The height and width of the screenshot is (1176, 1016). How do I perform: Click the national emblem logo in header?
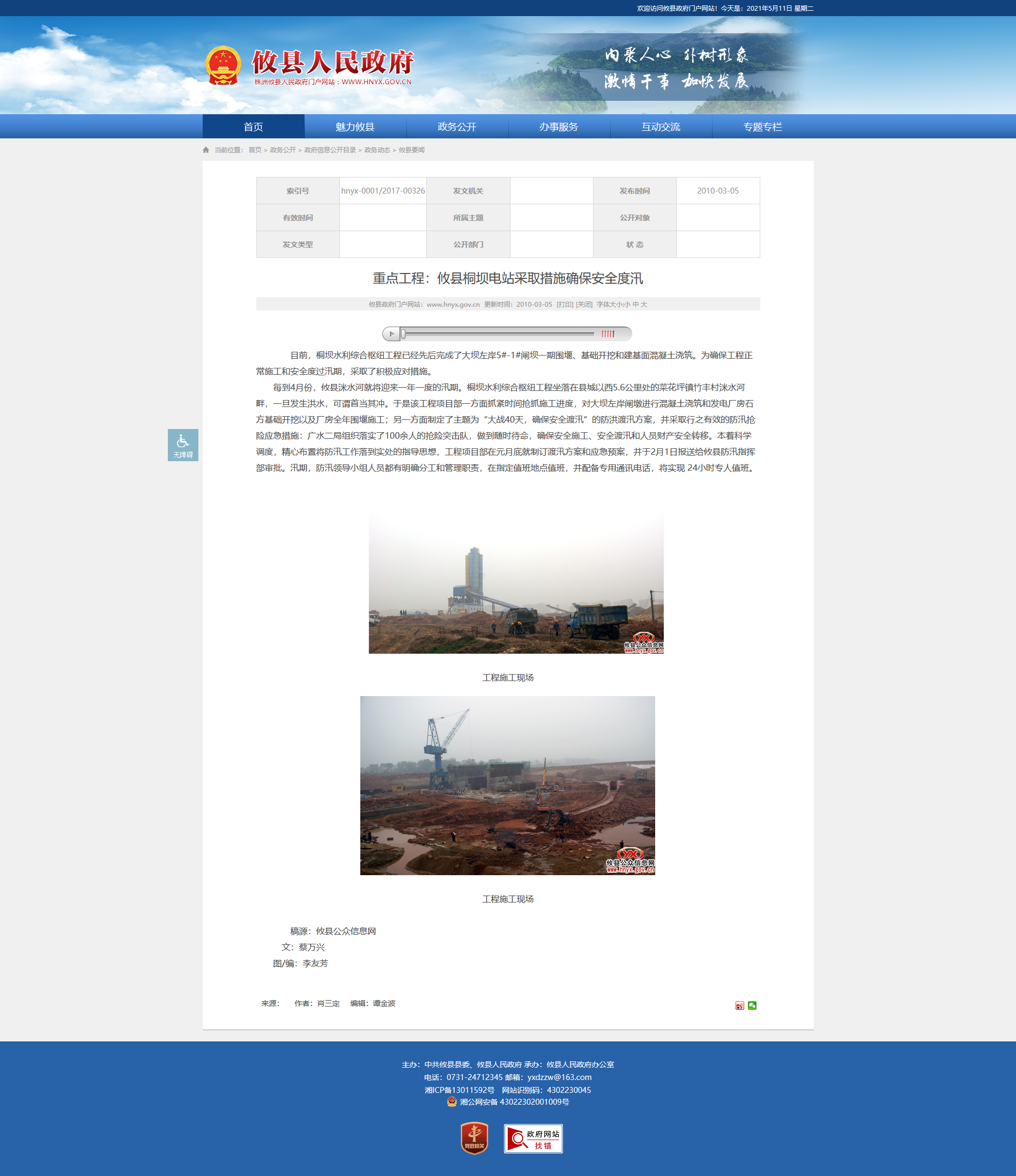point(223,66)
